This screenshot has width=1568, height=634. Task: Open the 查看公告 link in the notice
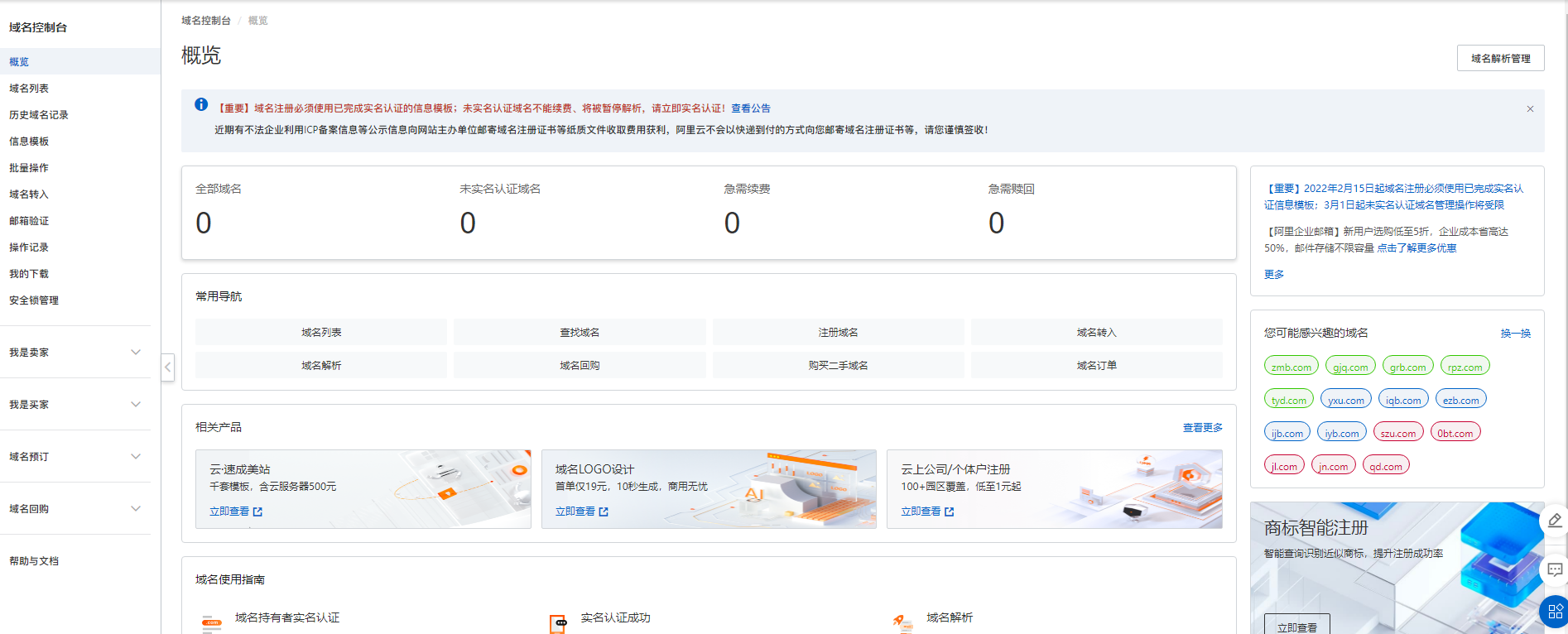pos(750,108)
